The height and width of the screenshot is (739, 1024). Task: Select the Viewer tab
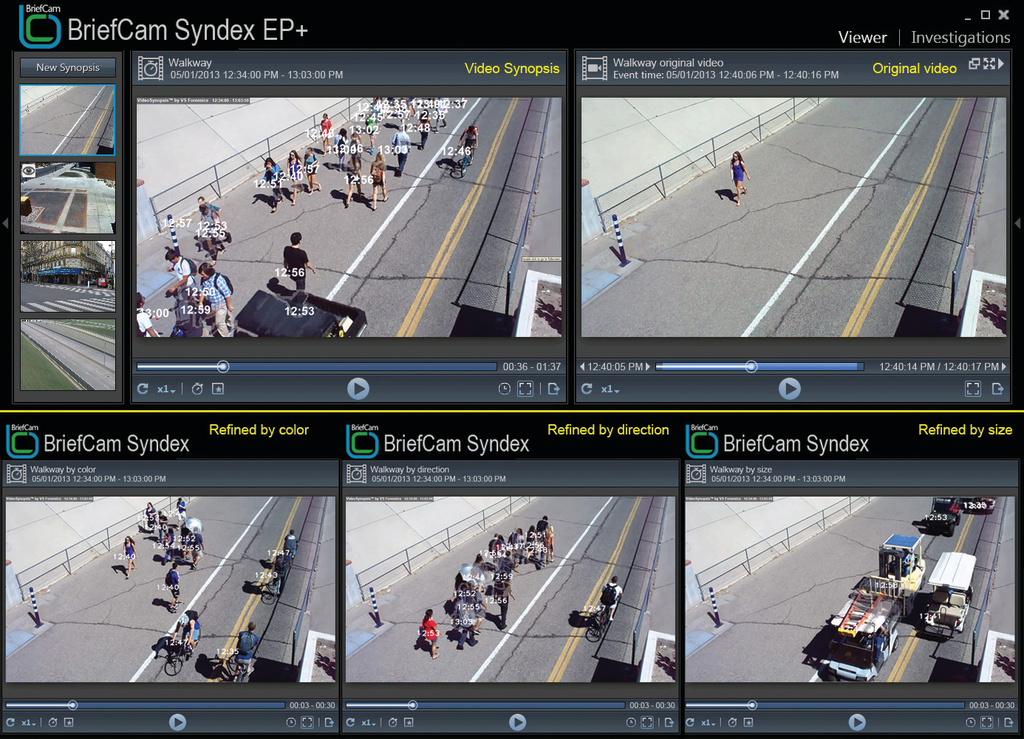click(x=862, y=37)
